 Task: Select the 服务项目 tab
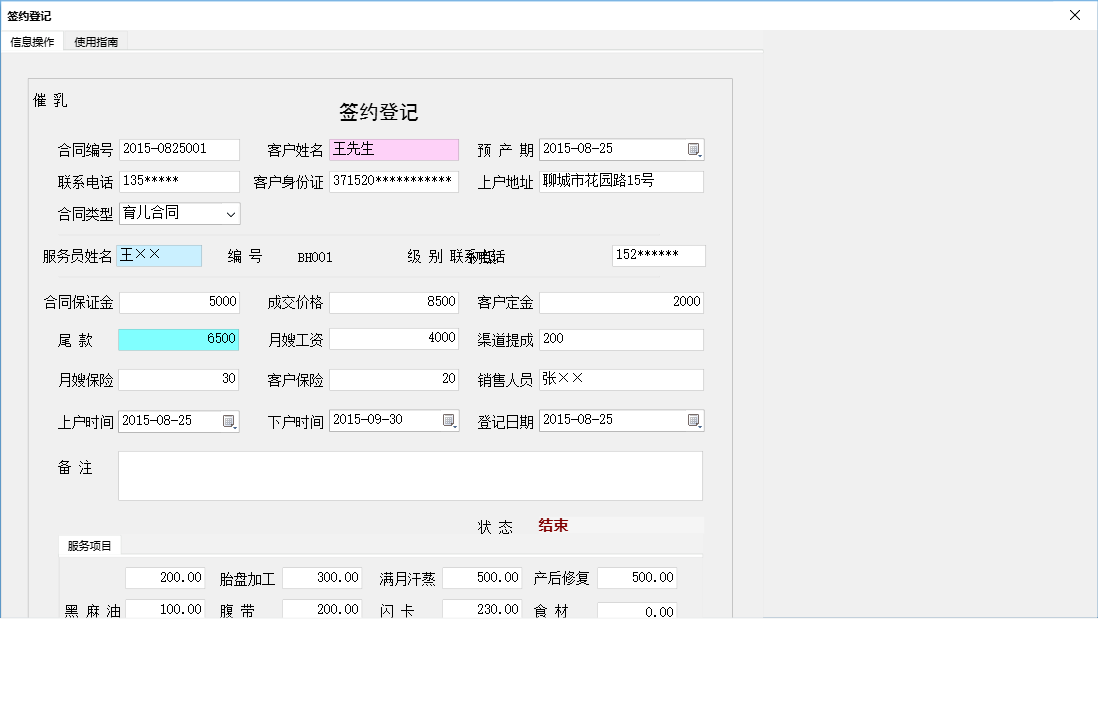[88, 546]
